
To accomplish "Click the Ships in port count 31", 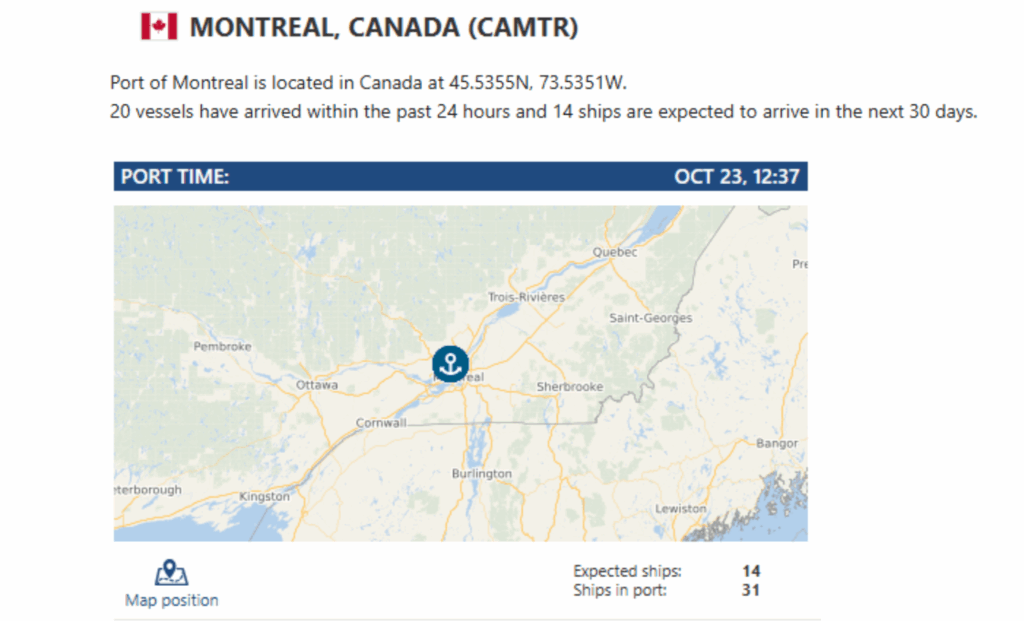I will coord(751,590).
